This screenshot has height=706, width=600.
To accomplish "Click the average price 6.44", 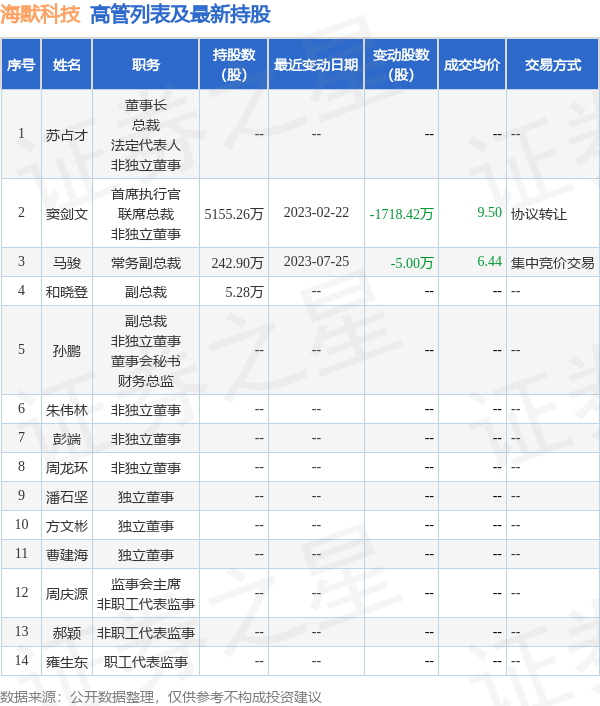I will point(489,261).
